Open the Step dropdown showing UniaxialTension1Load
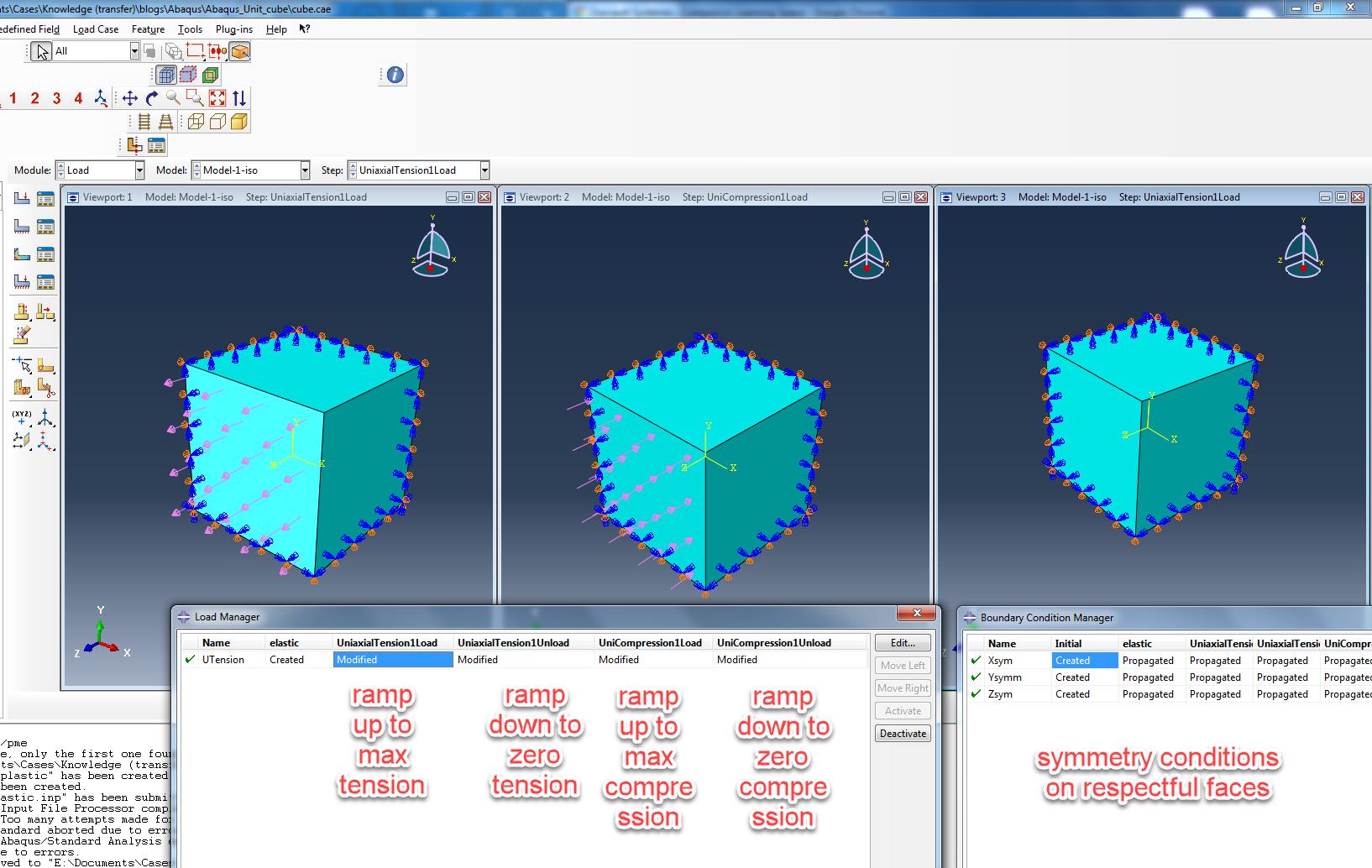The width and height of the screenshot is (1372, 868). tap(484, 170)
